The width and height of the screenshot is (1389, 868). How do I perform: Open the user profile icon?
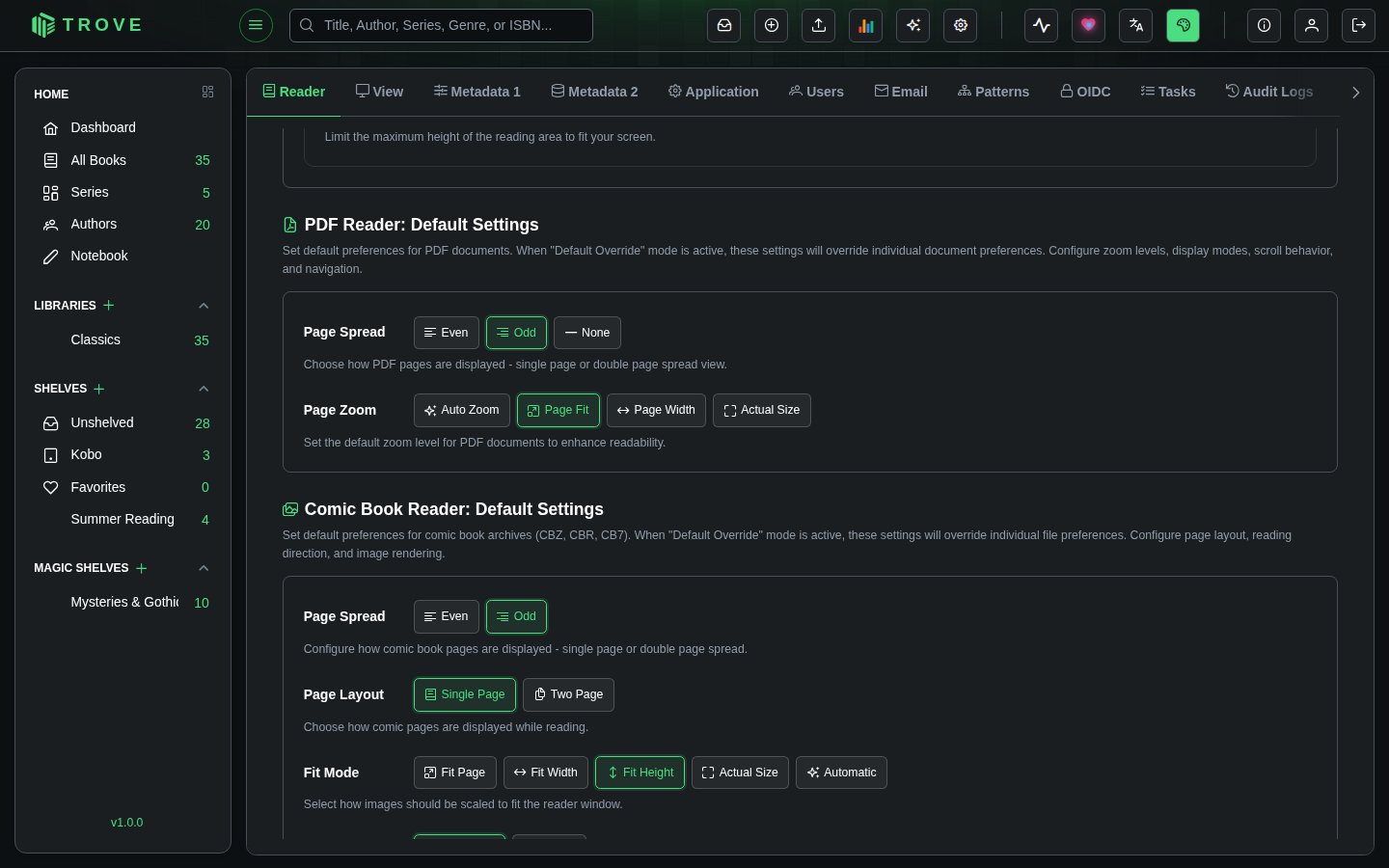[x=1312, y=25]
